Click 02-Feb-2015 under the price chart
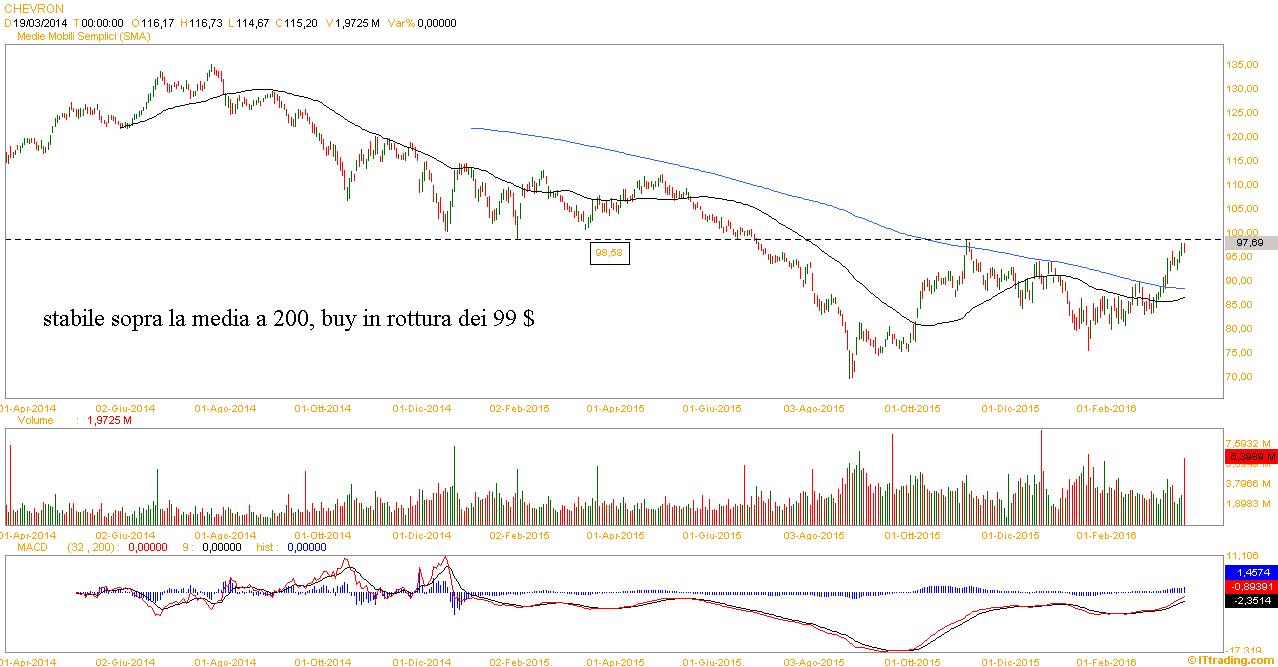This screenshot has width=1278, height=667. tap(521, 409)
